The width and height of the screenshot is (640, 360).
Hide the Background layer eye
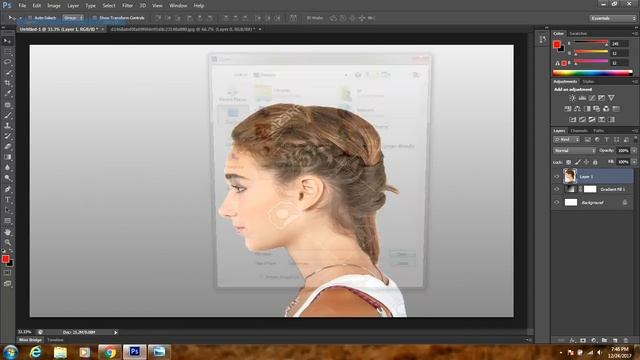pos(557,202)
